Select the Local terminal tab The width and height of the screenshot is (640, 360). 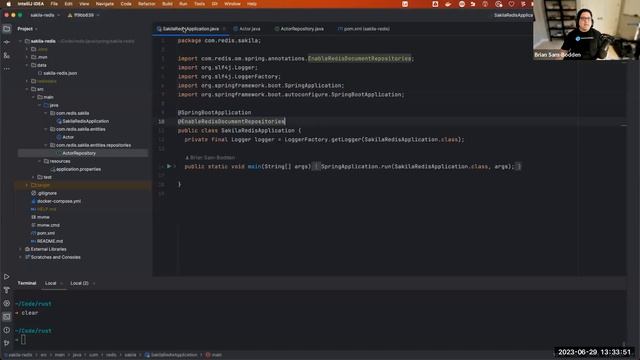pyautogui.click(x=51, y=283)
